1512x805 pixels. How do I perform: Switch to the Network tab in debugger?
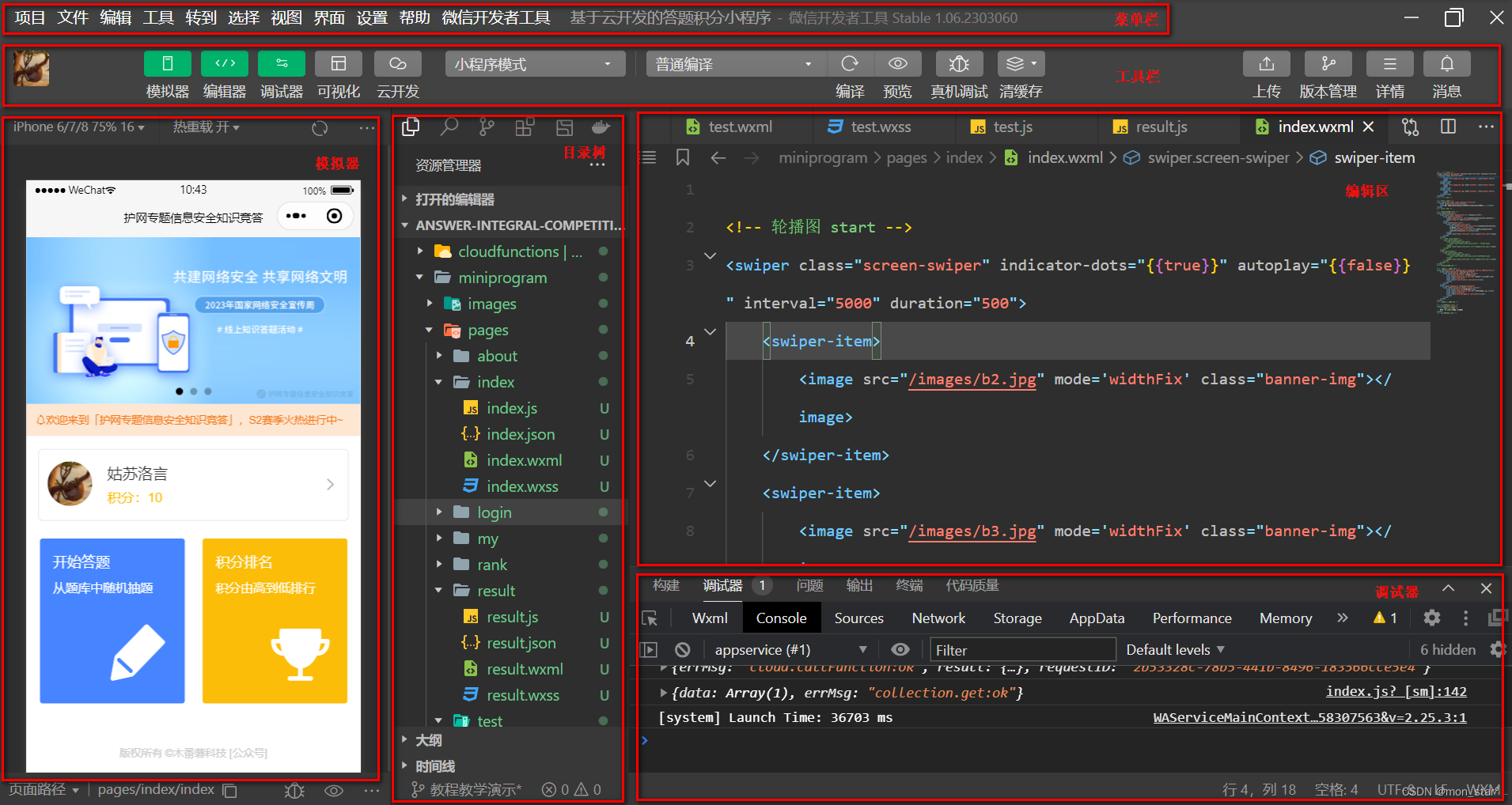click(938, 618)
